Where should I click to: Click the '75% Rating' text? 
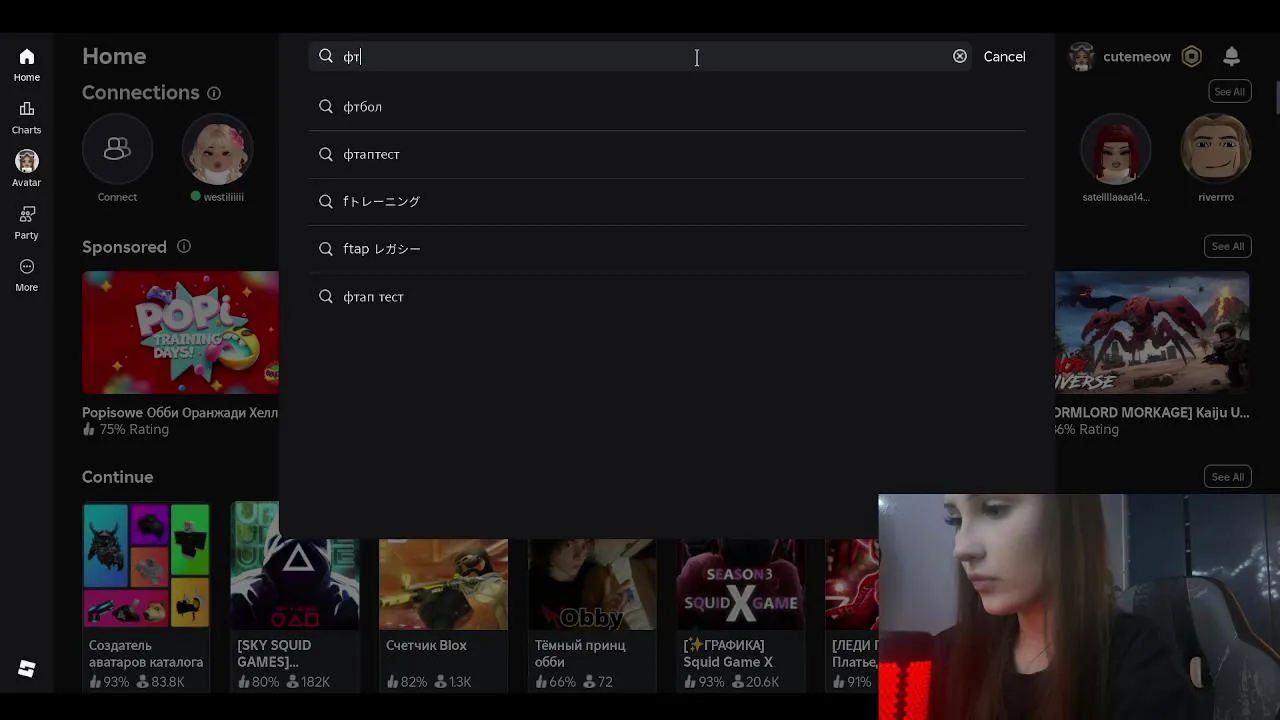click(x=134, y=429)
